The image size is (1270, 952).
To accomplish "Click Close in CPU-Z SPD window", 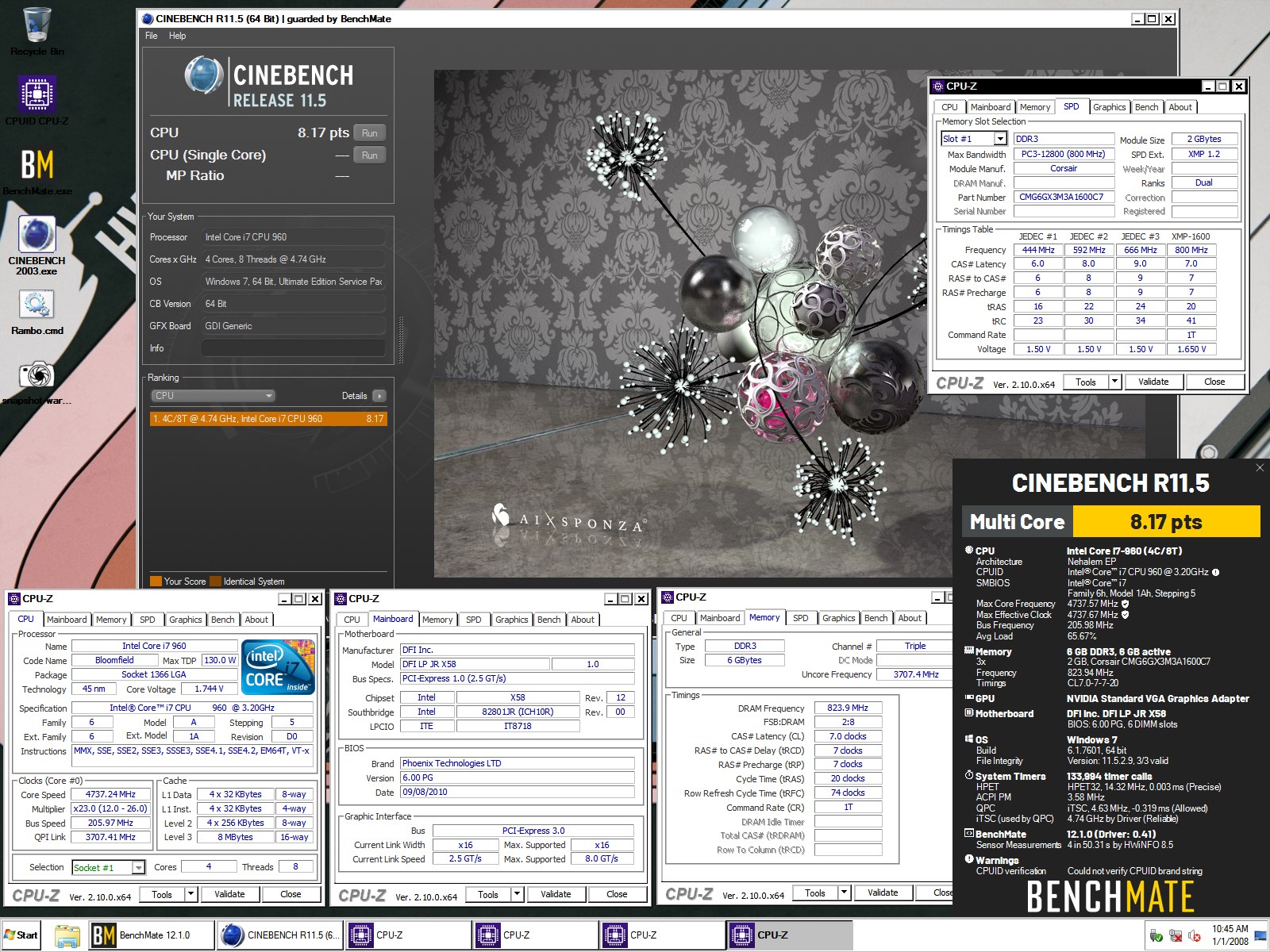I will tap(1214, 382).
